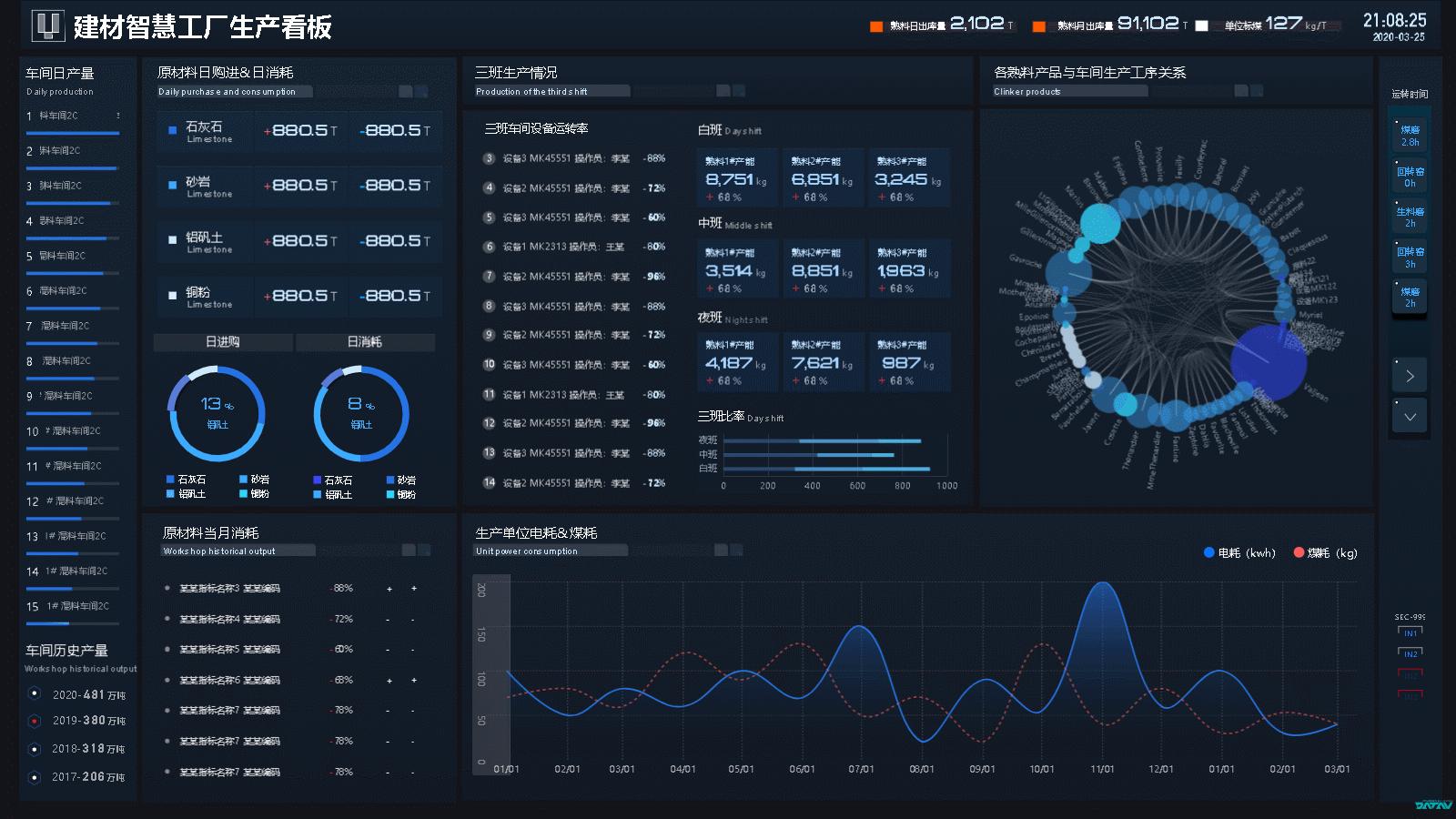Viewport: 1456px width, 819px height.
Task: Switch to the 日进购 tab
Action: point(223,342)
